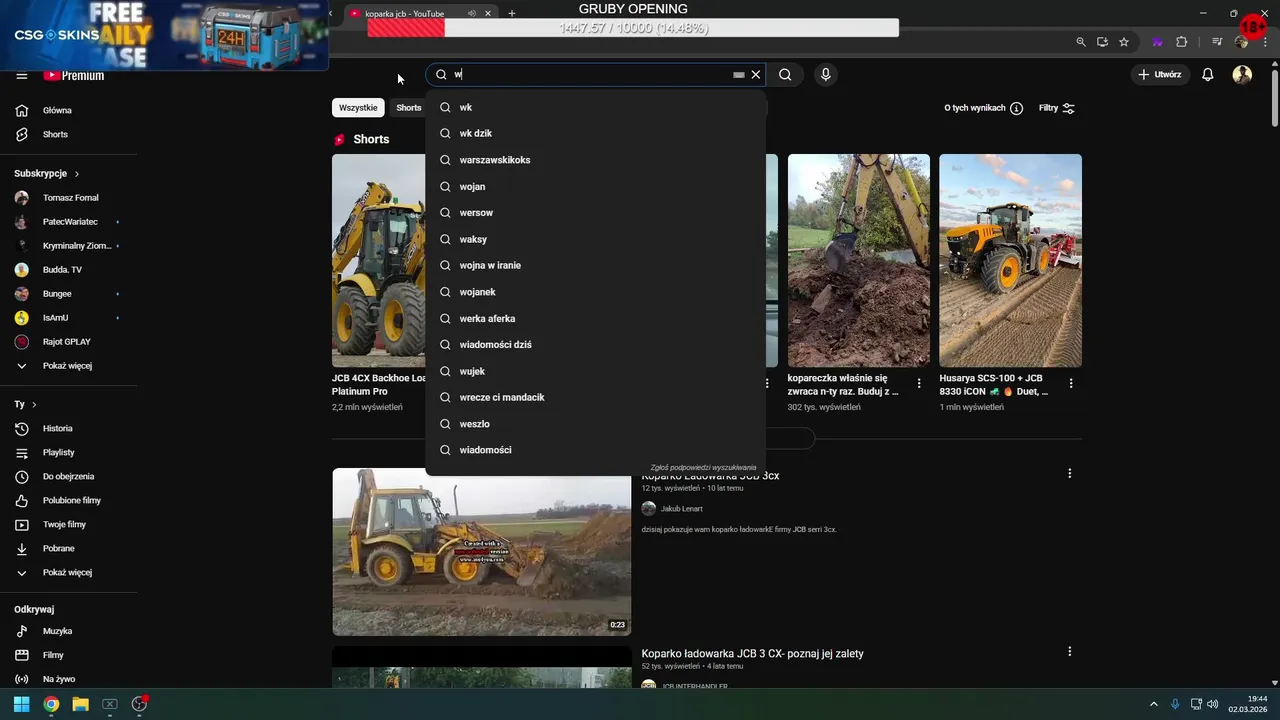Image resolution: width=1280 pixels, height=720 pixels.
Task: Open the 'kopareczka właśnie się zwraca' short
Action: pos(858,260)
